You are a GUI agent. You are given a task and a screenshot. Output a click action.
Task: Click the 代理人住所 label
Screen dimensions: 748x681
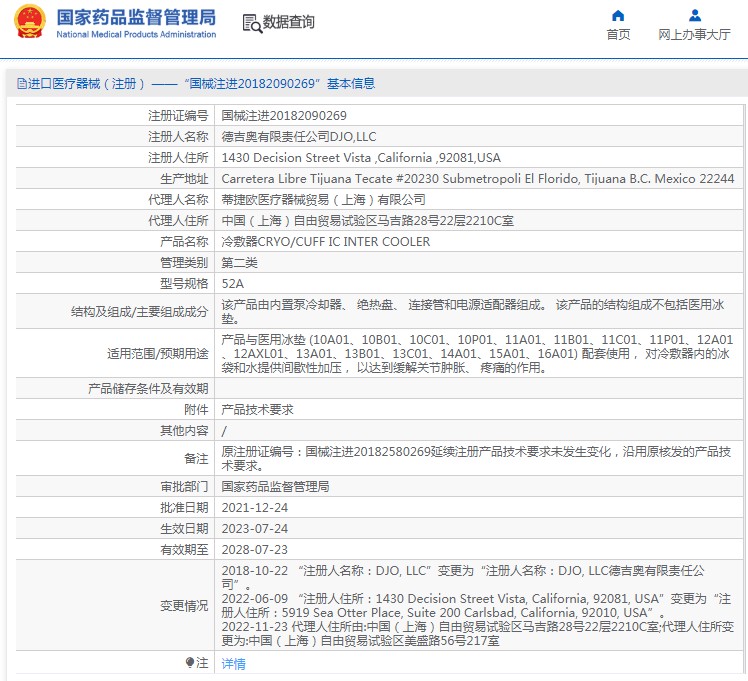pos(178,220)
